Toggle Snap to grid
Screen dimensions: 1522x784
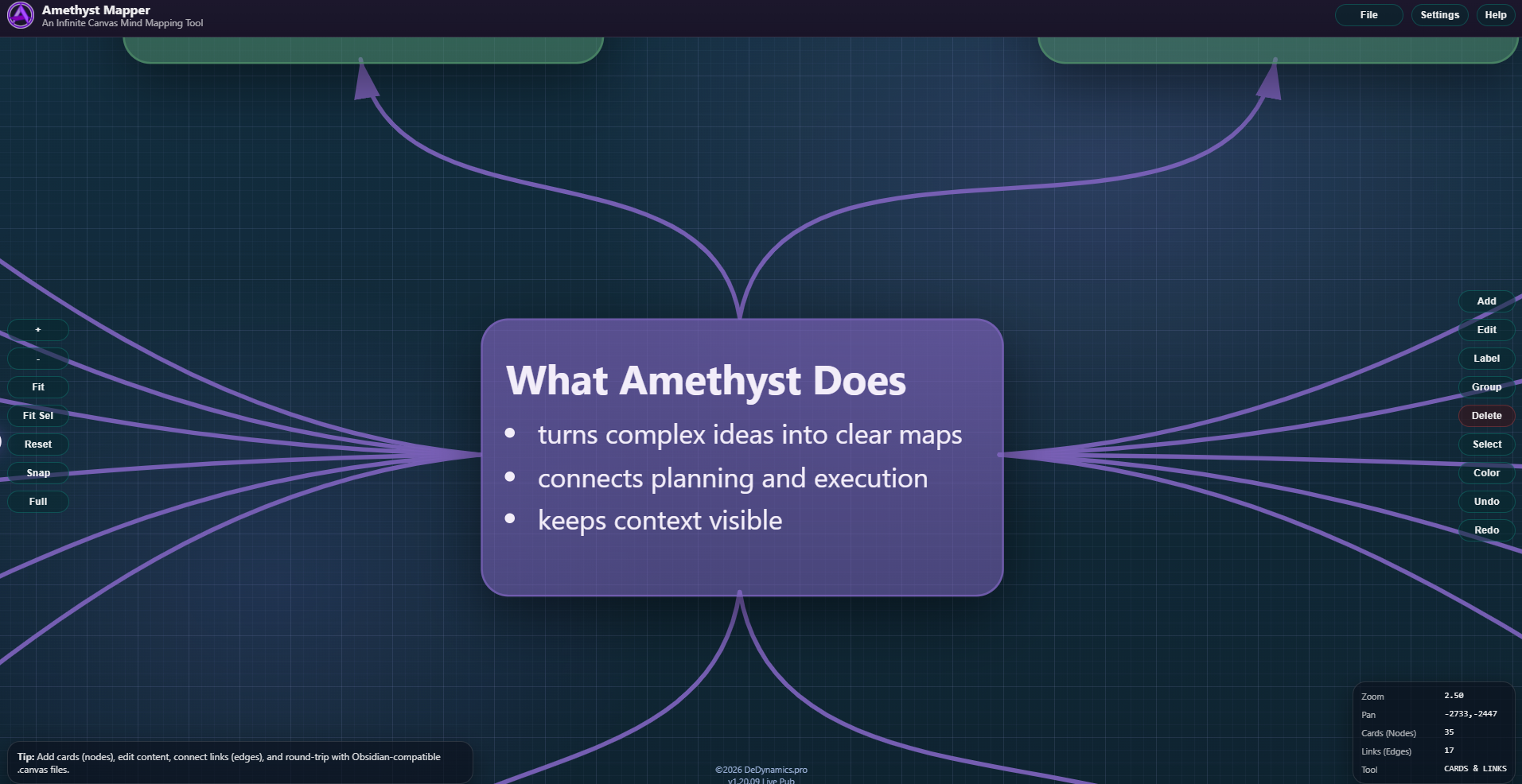[x=38, y=473]
